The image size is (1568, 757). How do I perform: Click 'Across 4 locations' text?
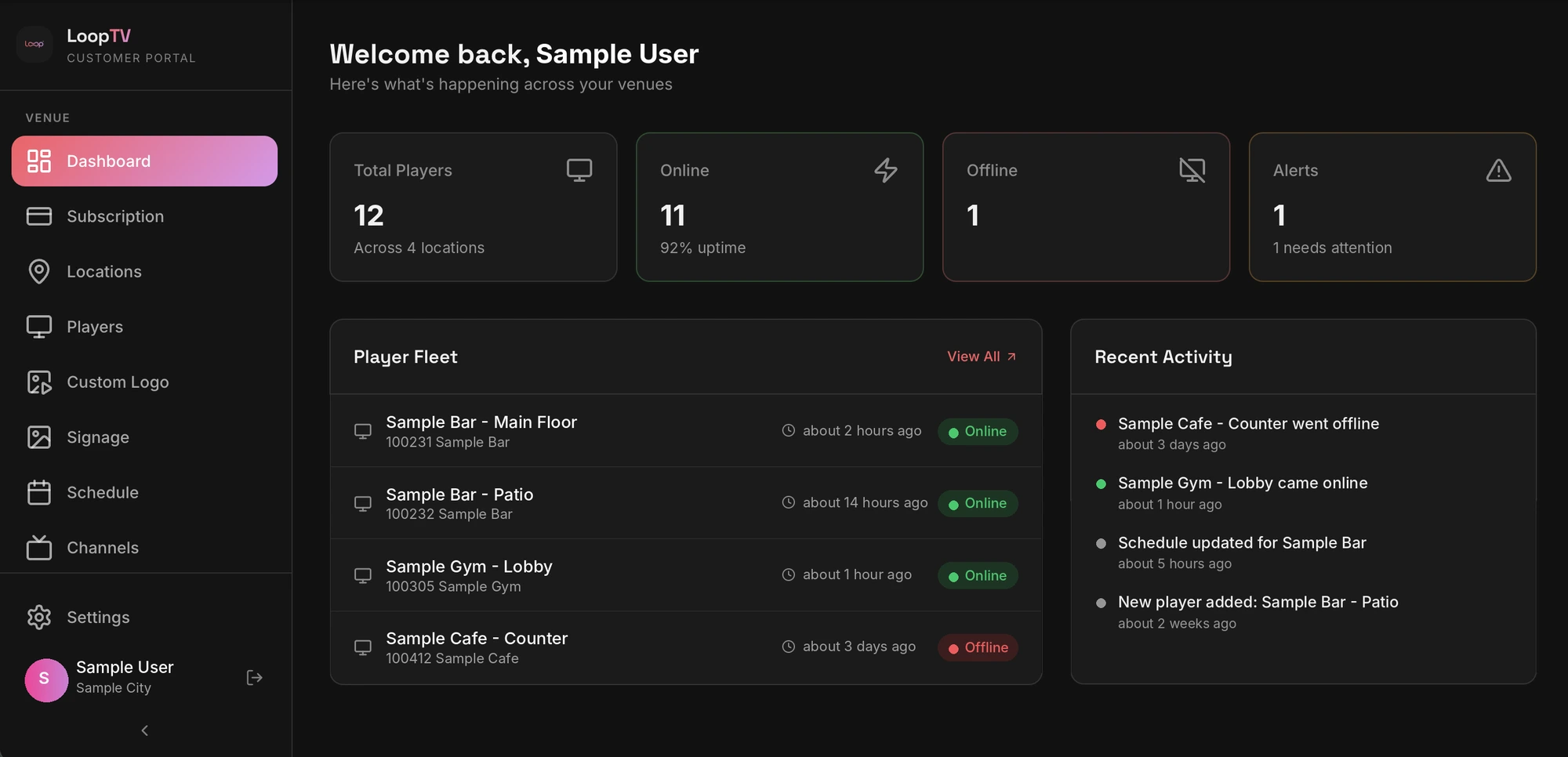tap(419, 248)
